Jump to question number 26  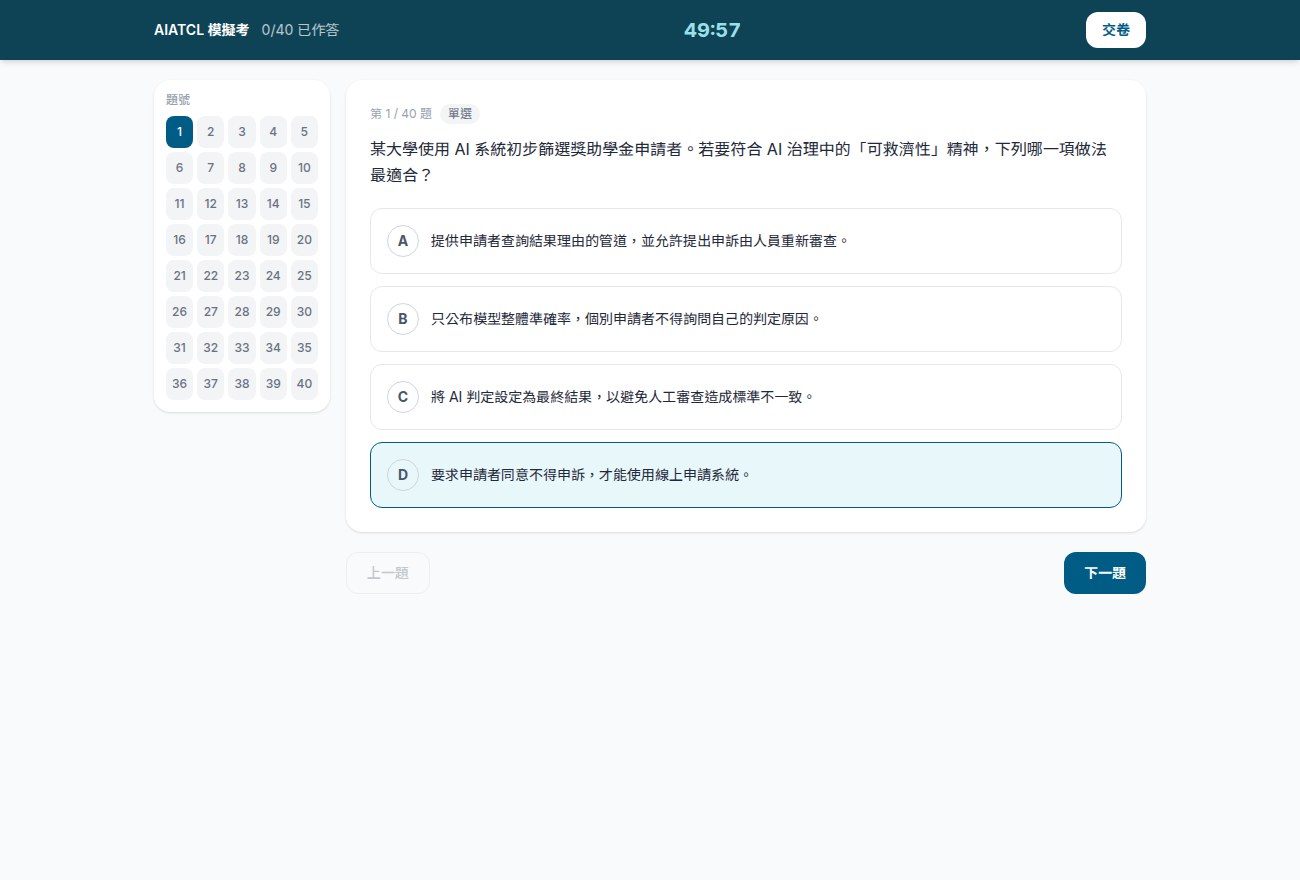pyautogui.click(x=179, y=312)
